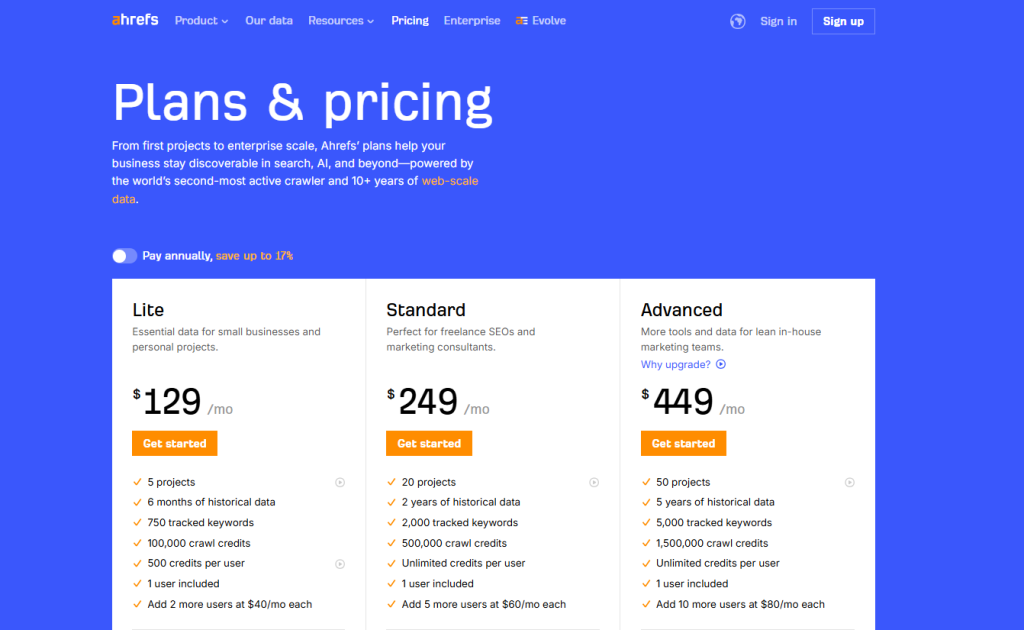Click Get started under Lite plan

point(174,443)
